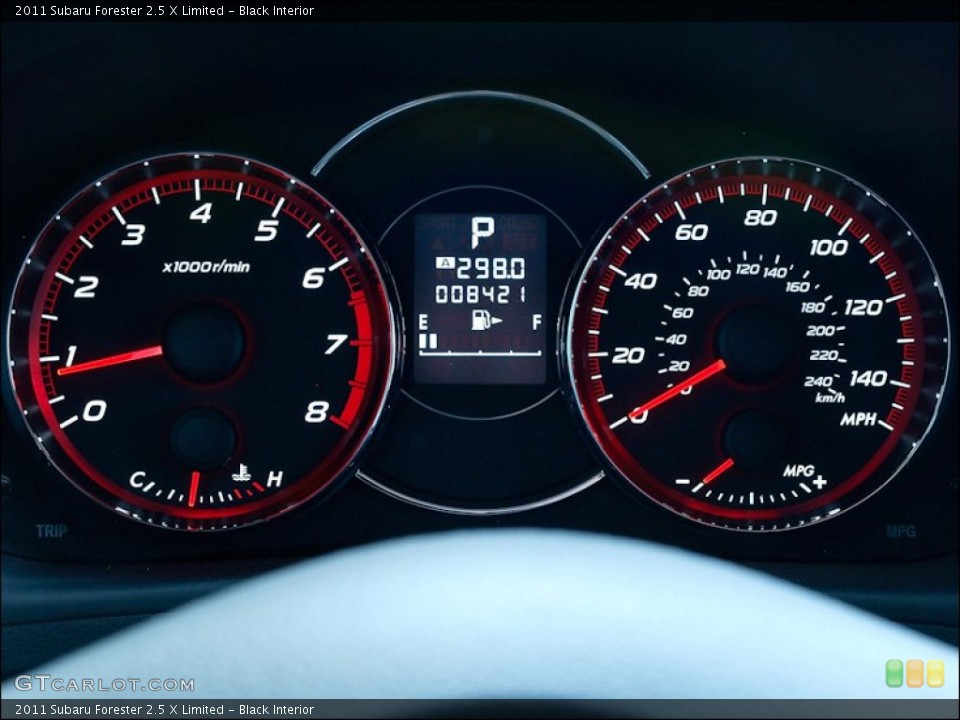
Task: Click the small 200 km/h number
Action: (x=820, y=331)
